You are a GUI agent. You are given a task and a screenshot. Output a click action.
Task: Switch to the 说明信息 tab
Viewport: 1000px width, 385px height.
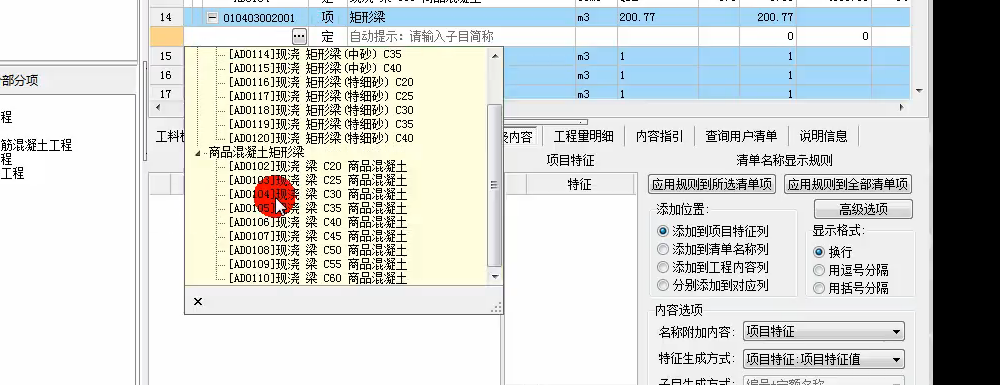click(823, 136)
